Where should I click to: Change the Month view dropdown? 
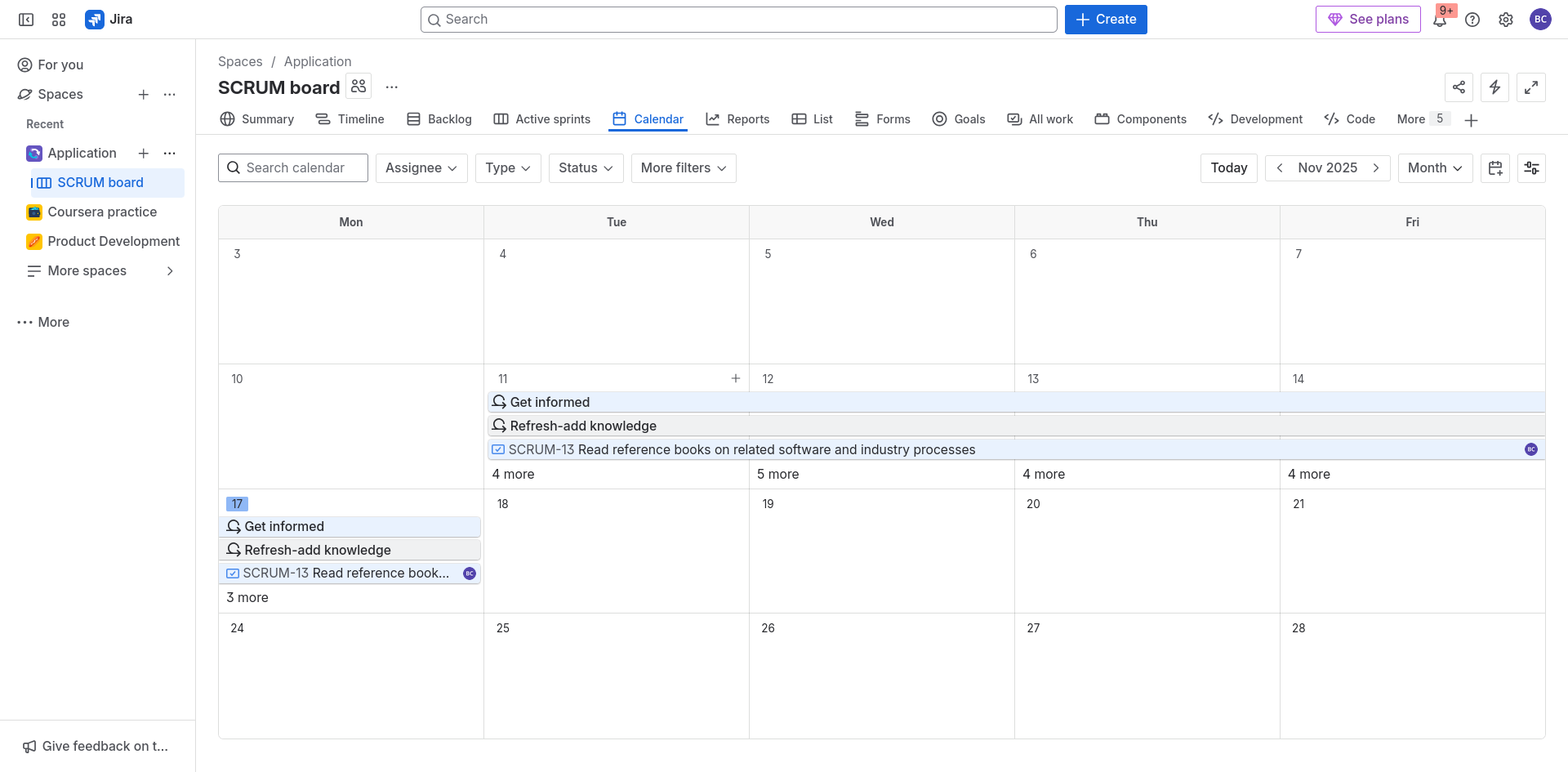(1435, 168)
